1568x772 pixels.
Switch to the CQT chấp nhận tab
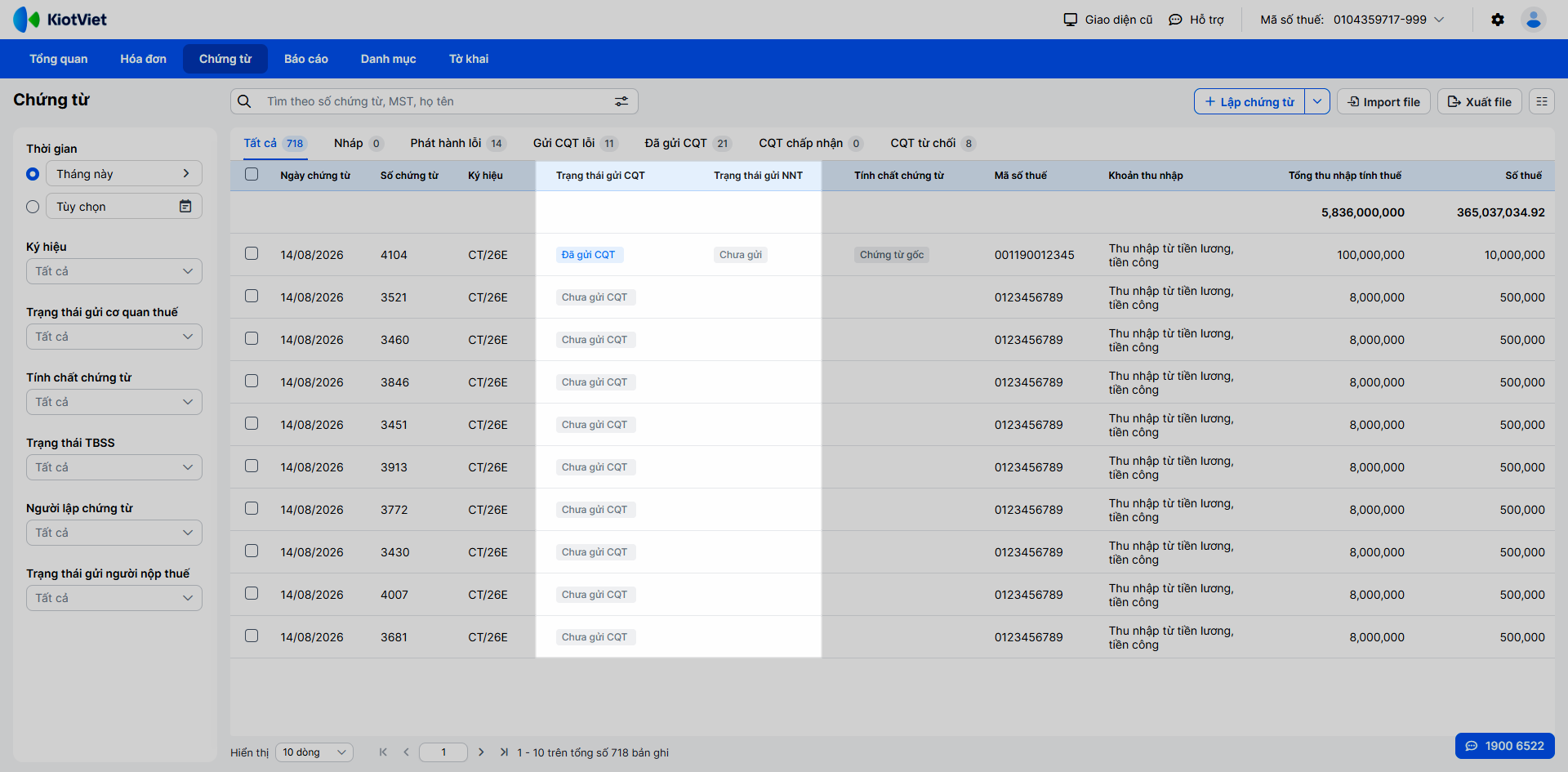tap(811, 143)
